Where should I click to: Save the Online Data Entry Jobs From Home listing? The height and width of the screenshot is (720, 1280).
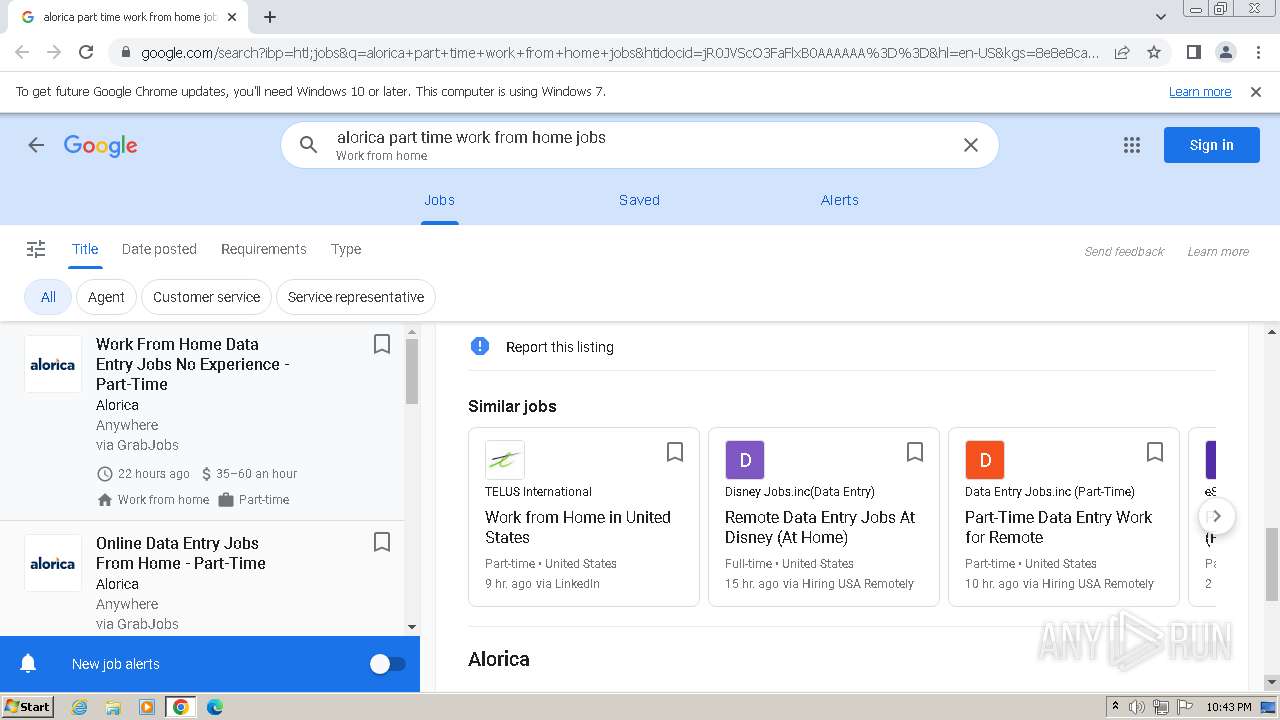[x=382, y=542]
